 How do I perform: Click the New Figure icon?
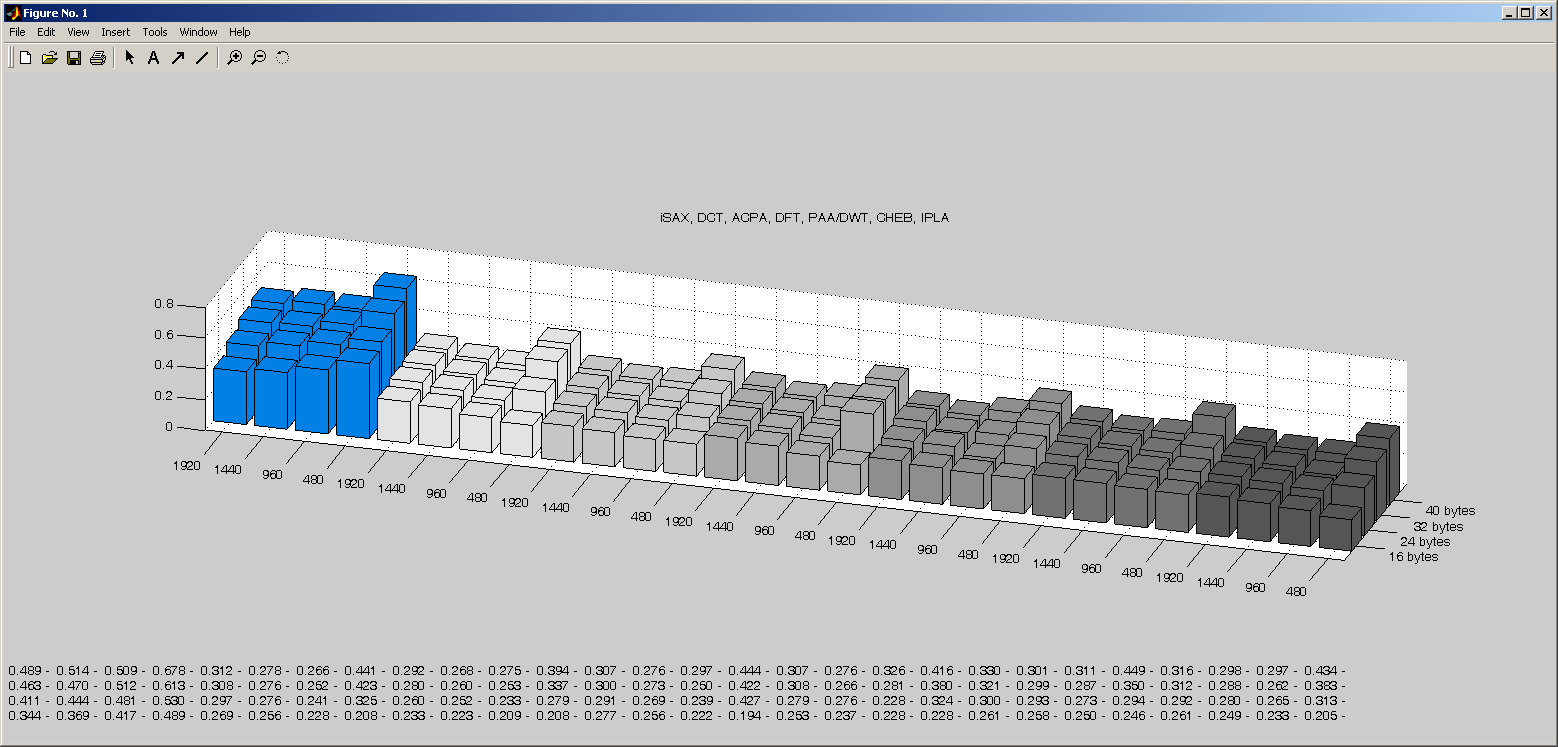[26, 58]
